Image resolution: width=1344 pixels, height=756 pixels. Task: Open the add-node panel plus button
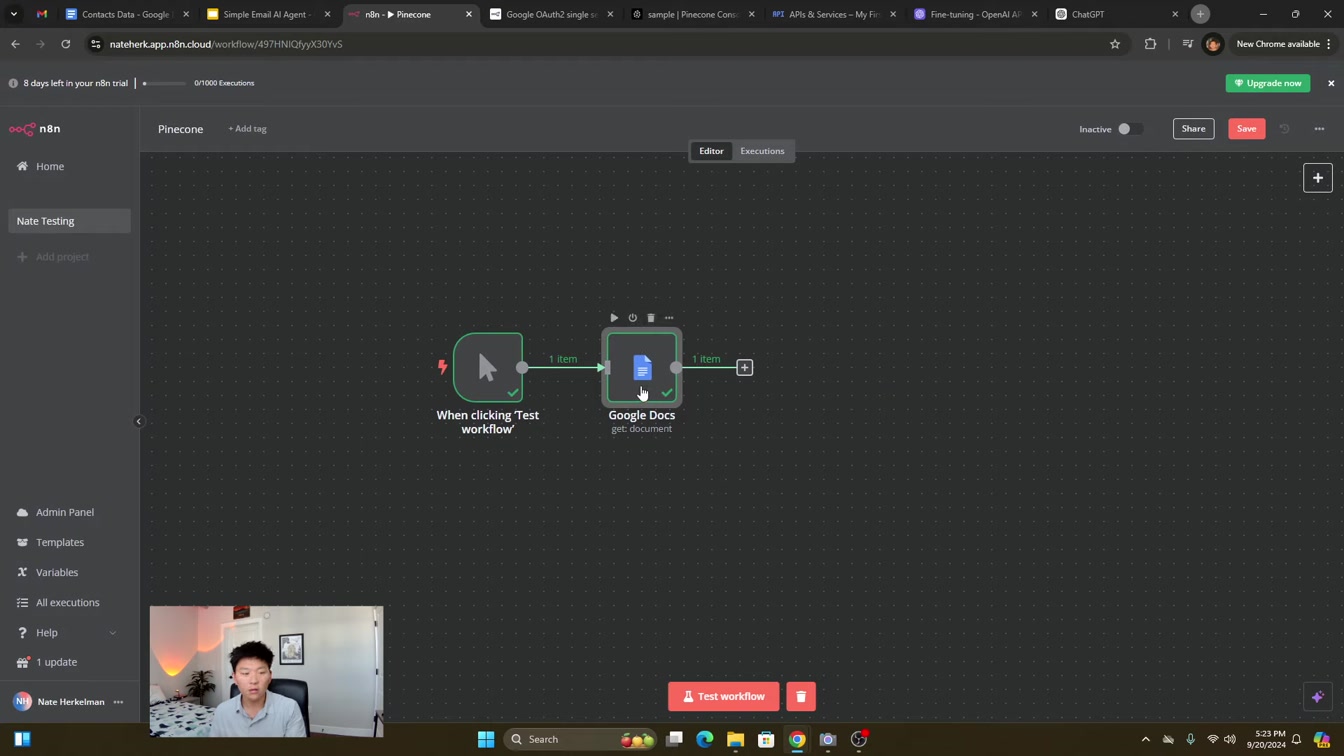[x=1318, y=178]
